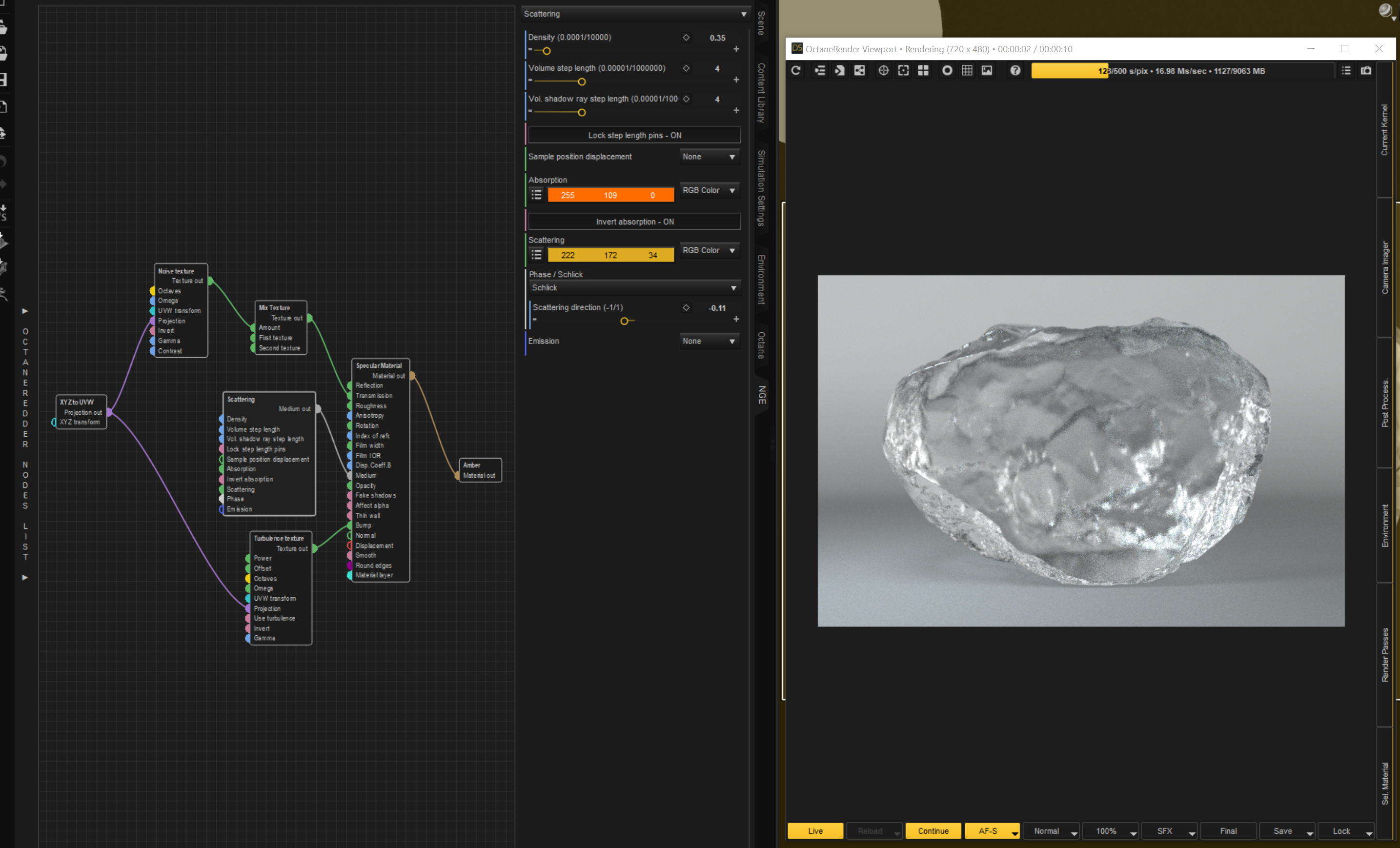
Task: Click the crosshair focus picker icon
Action: pos(883,70)
